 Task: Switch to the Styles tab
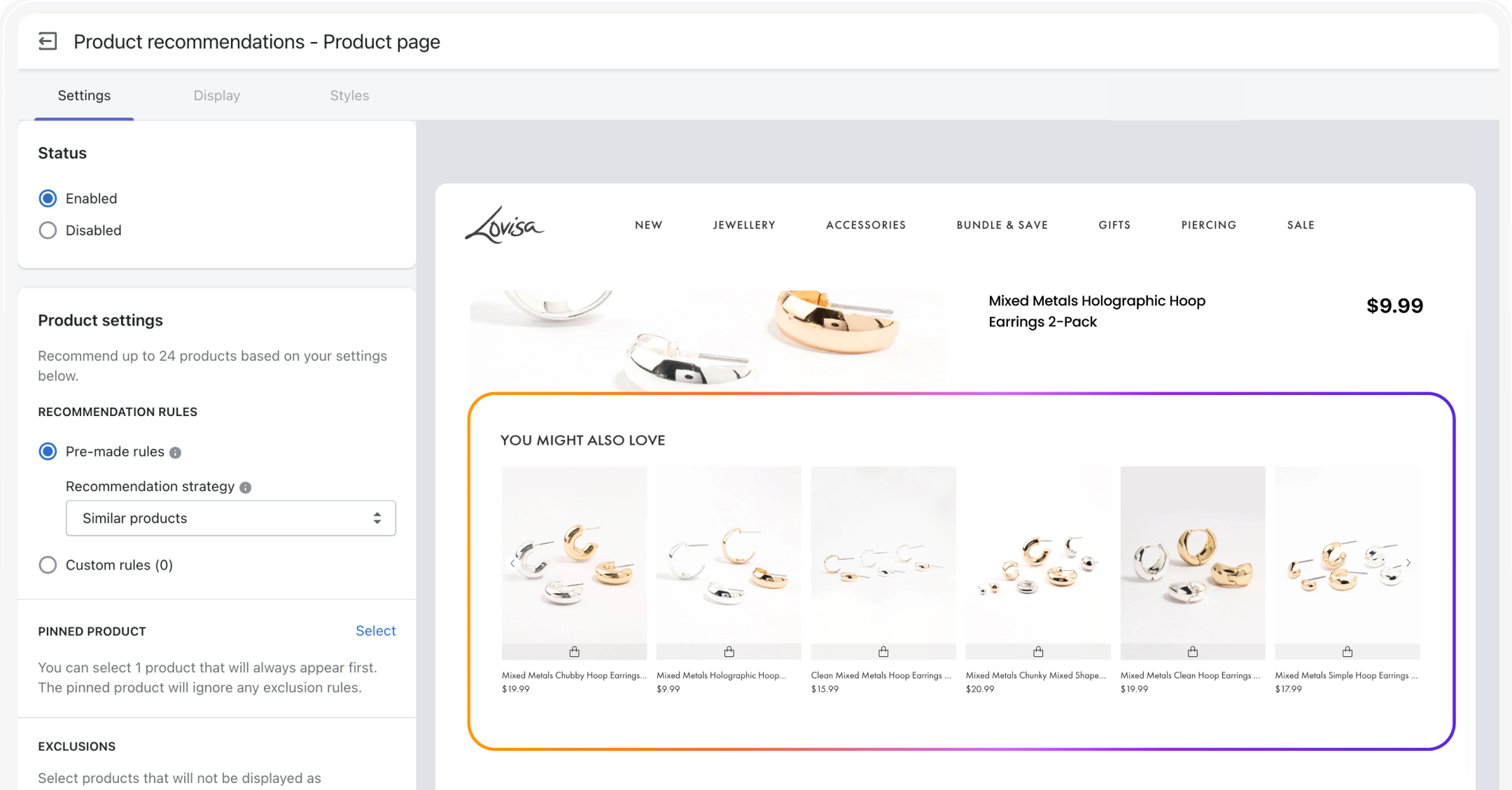(349, 96)
